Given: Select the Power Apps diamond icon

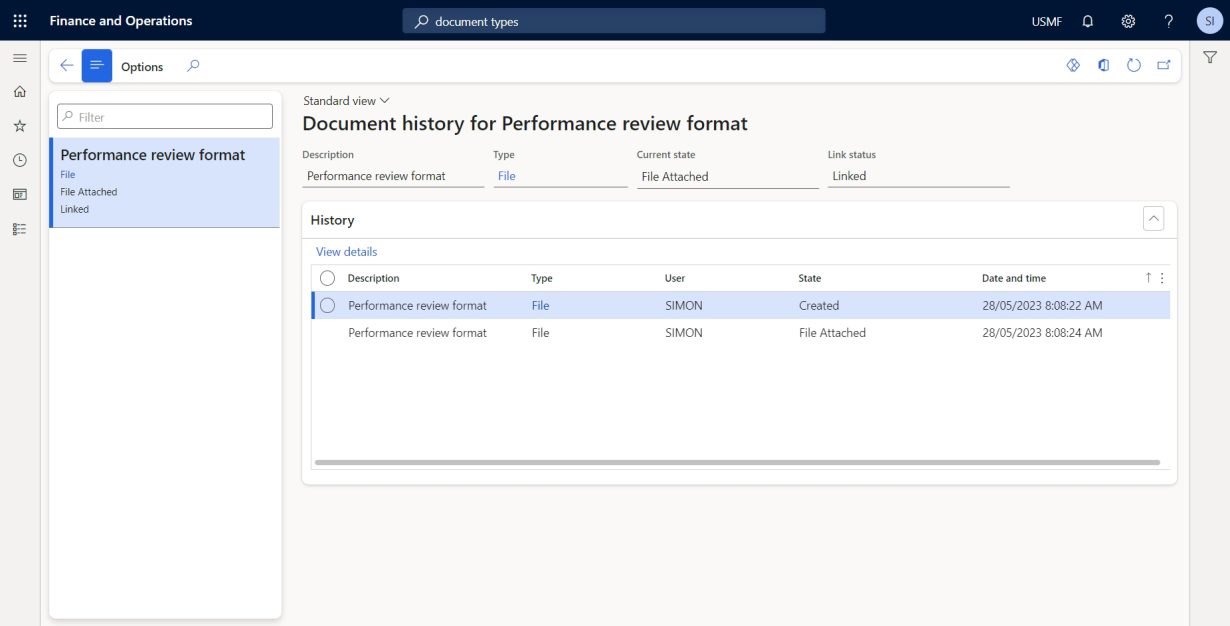Looking at the screenshot, I should point(1072,64).
